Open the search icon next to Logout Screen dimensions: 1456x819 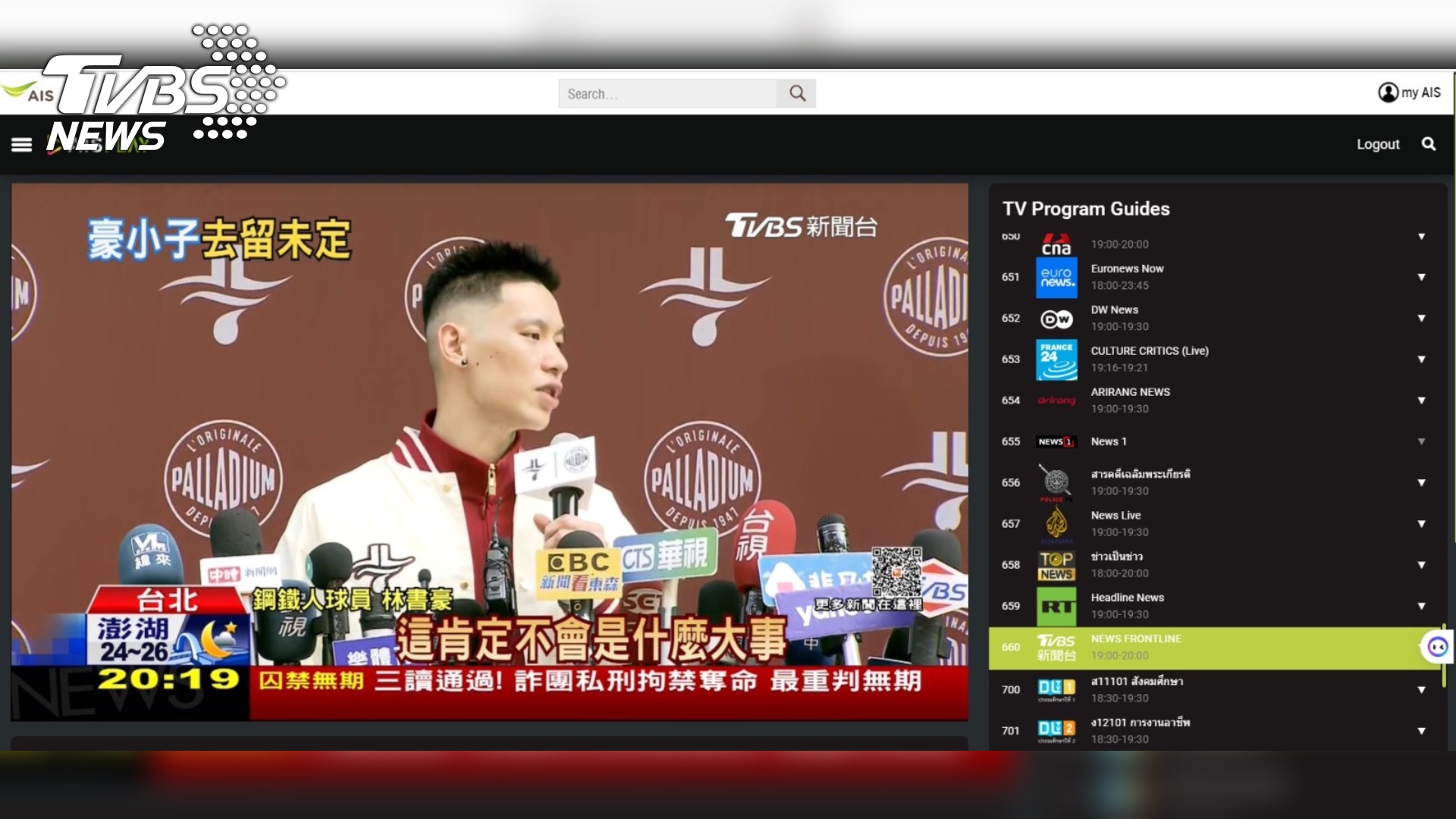[1429, 144]
